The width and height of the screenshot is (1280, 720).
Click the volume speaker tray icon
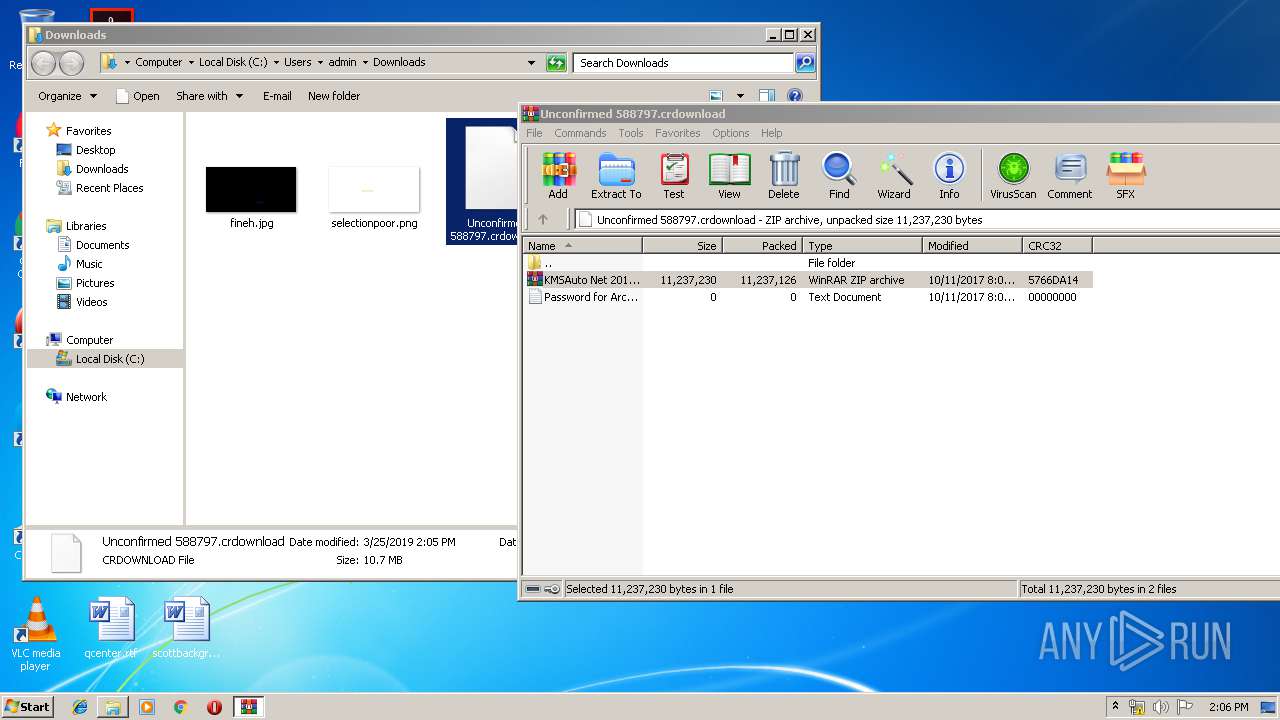click(x=1160, y=707)
